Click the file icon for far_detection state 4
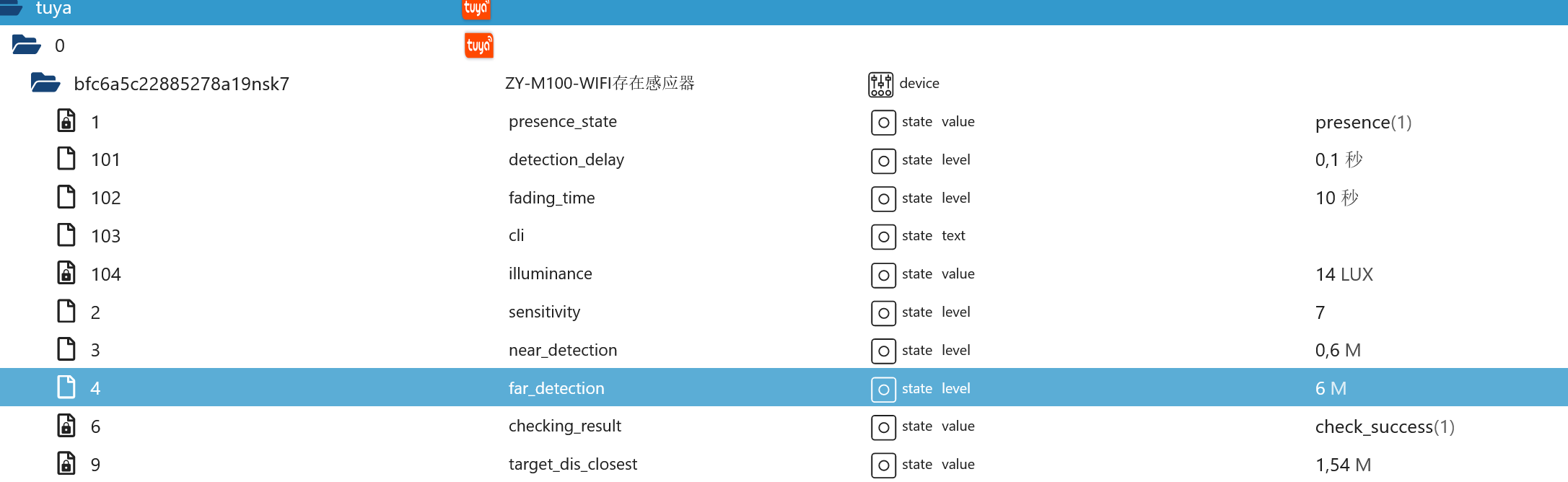Viewport: 1568px width, 482px height. 66,387
